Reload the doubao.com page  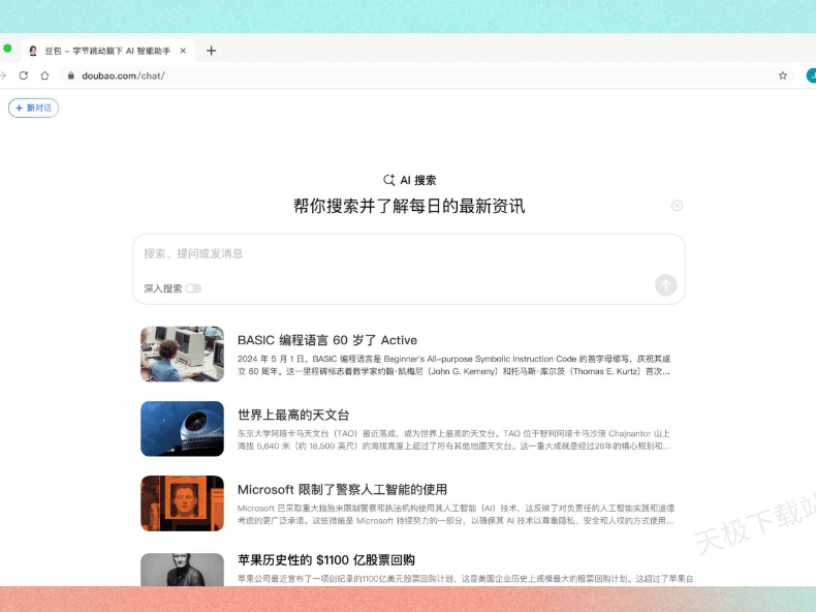coord(23,75)
